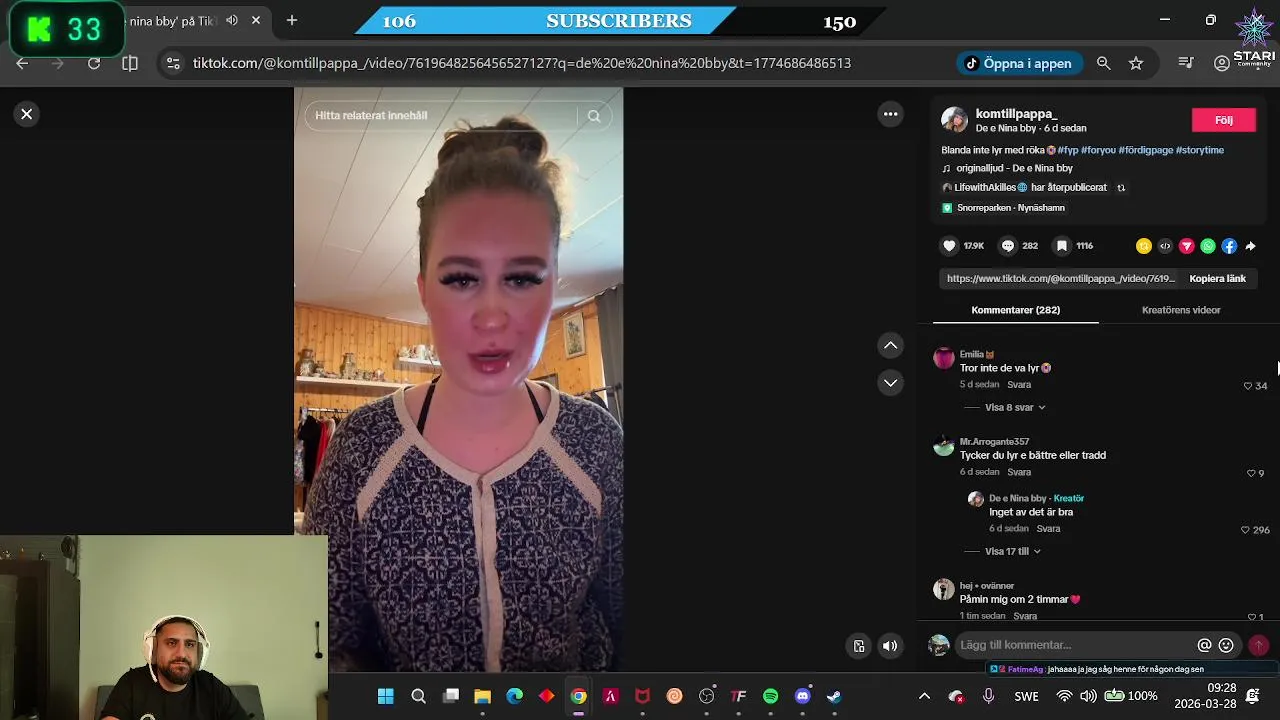Open more share options arrow
Viewport: 1280px width, 720px height.
[1250, 246]
